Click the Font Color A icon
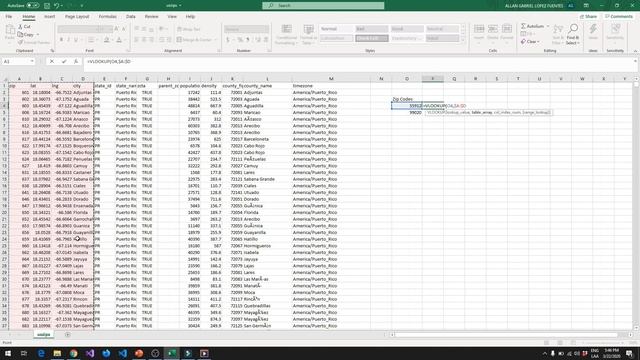The height and width of the screenshot is (360, 640). [x=119, y=40]
